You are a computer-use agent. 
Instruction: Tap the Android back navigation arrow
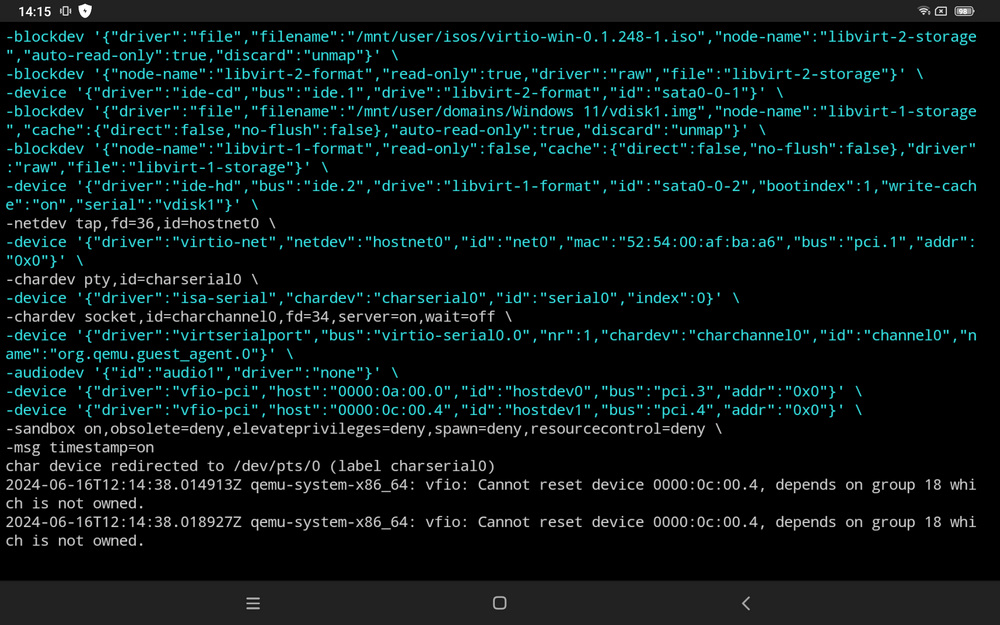click(x=746, y=603)
